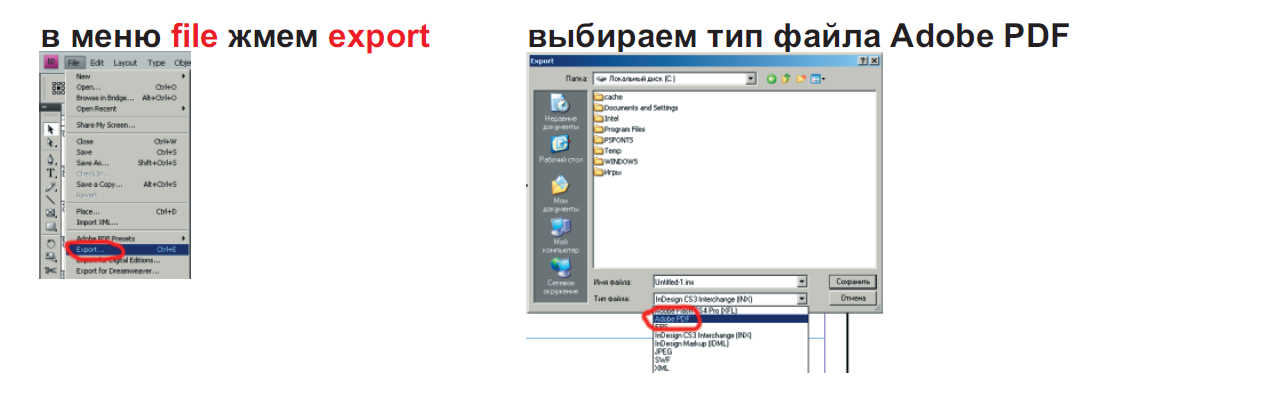Select the Игры folder
This screenshot has width=1288, height=394.
(x=608, y=172)
